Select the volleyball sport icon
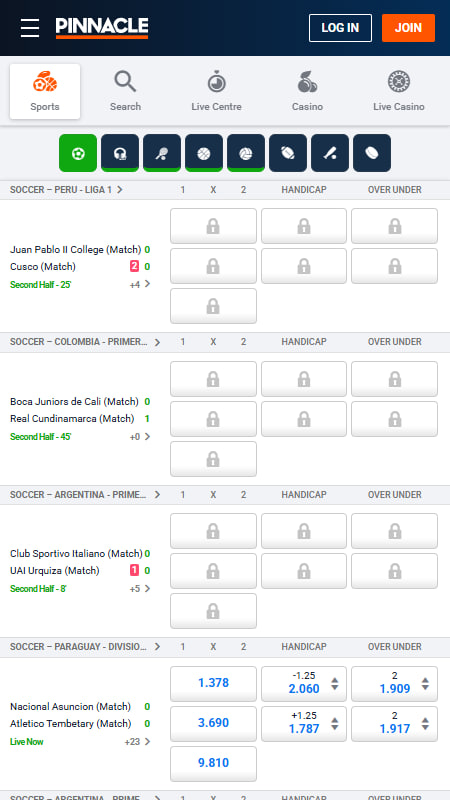 coord(246,153)
